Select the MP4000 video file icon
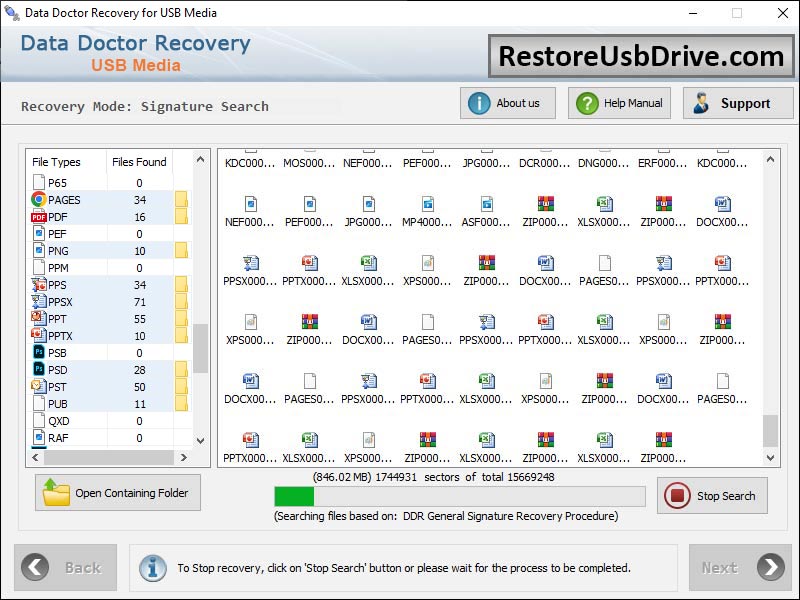Viewport: 800px width, 600px height. [430, 205]
